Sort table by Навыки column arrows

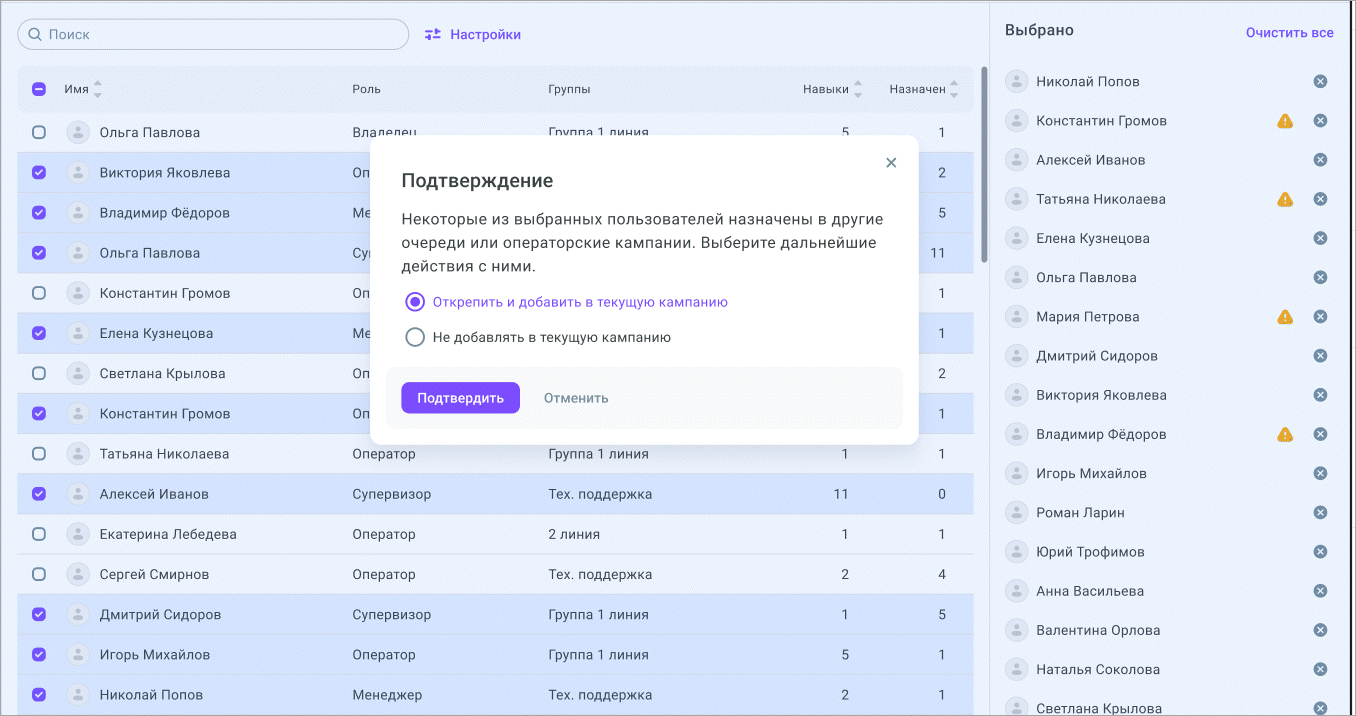click(x=858, y=89)
